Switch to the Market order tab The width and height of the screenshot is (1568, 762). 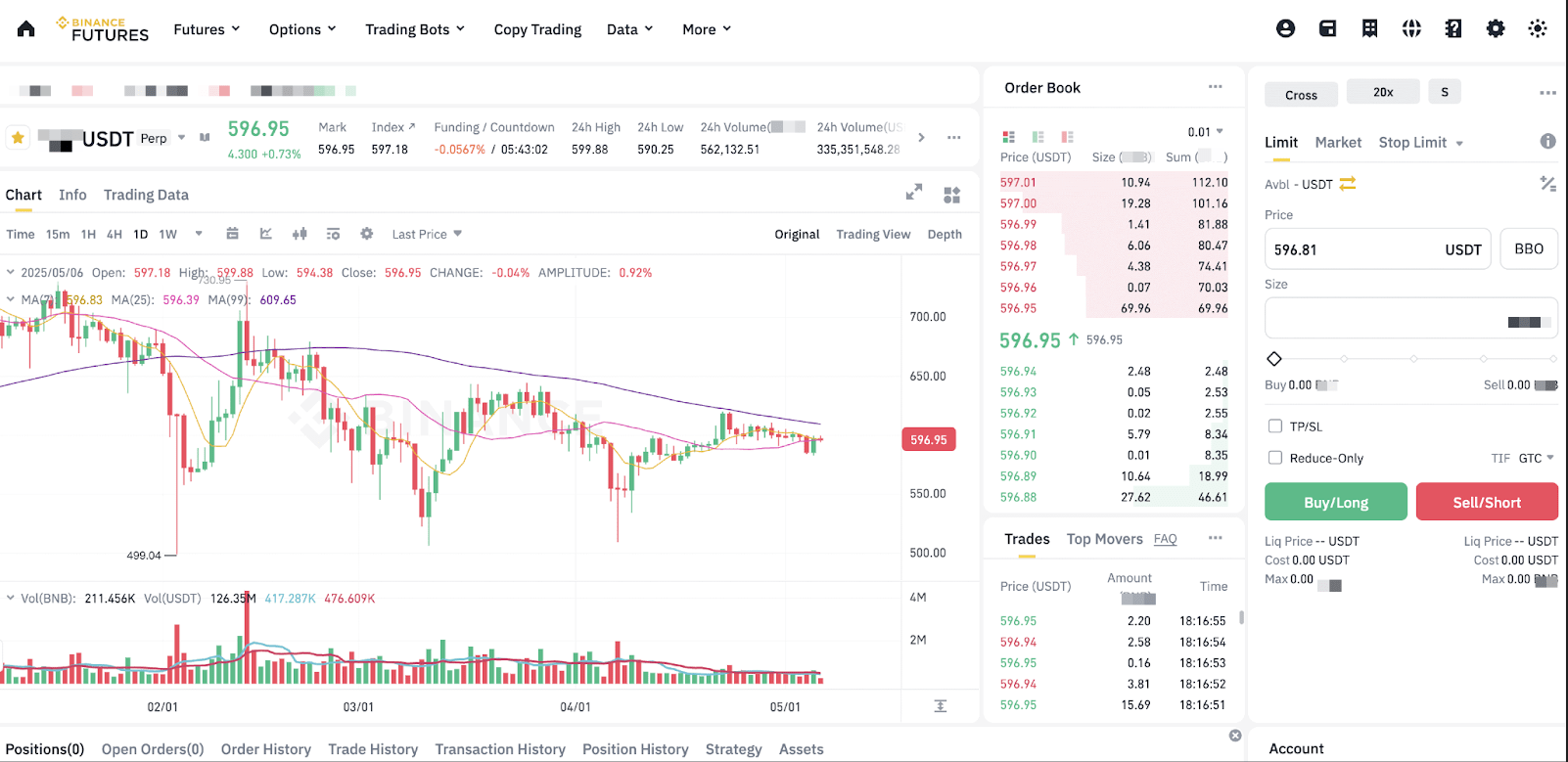(1338, 143)
